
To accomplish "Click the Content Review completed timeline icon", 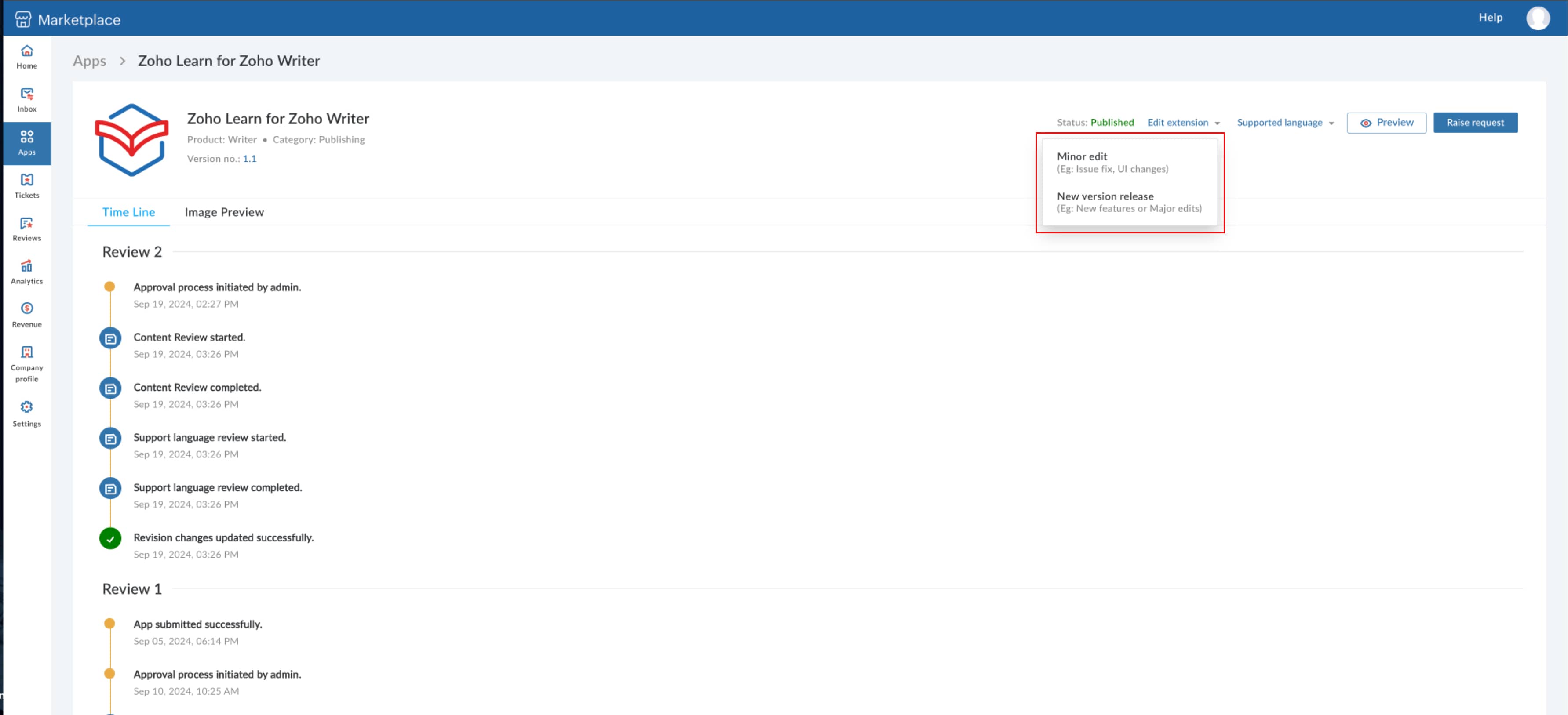I will point(110,388).
